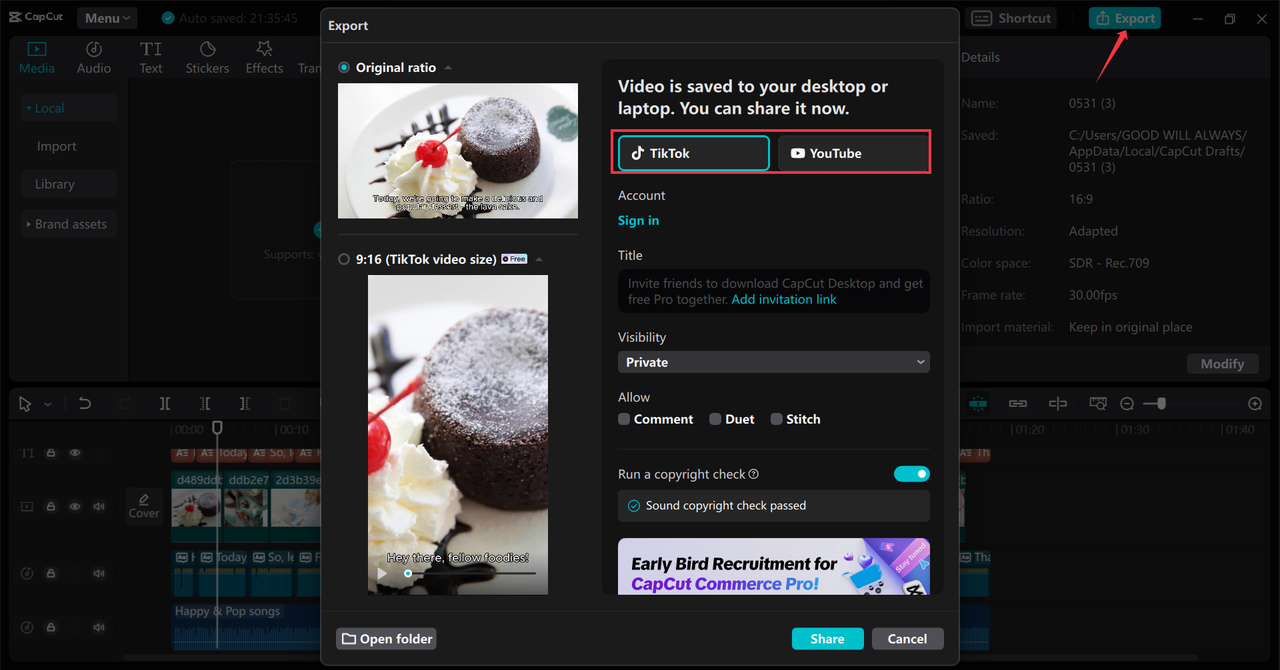Select the pointer selection tool in timeline

tap(27, 404)
